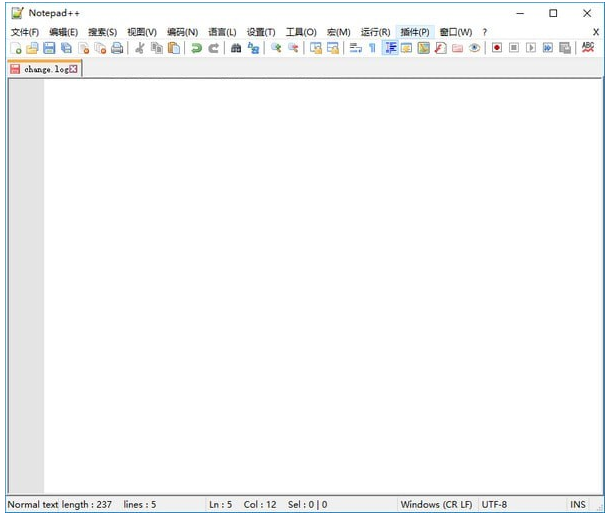The height and width of the screenshot is (516, 612).
Task: Click 'Sel : 0 | 0' status entry
Action: point(308,504)
